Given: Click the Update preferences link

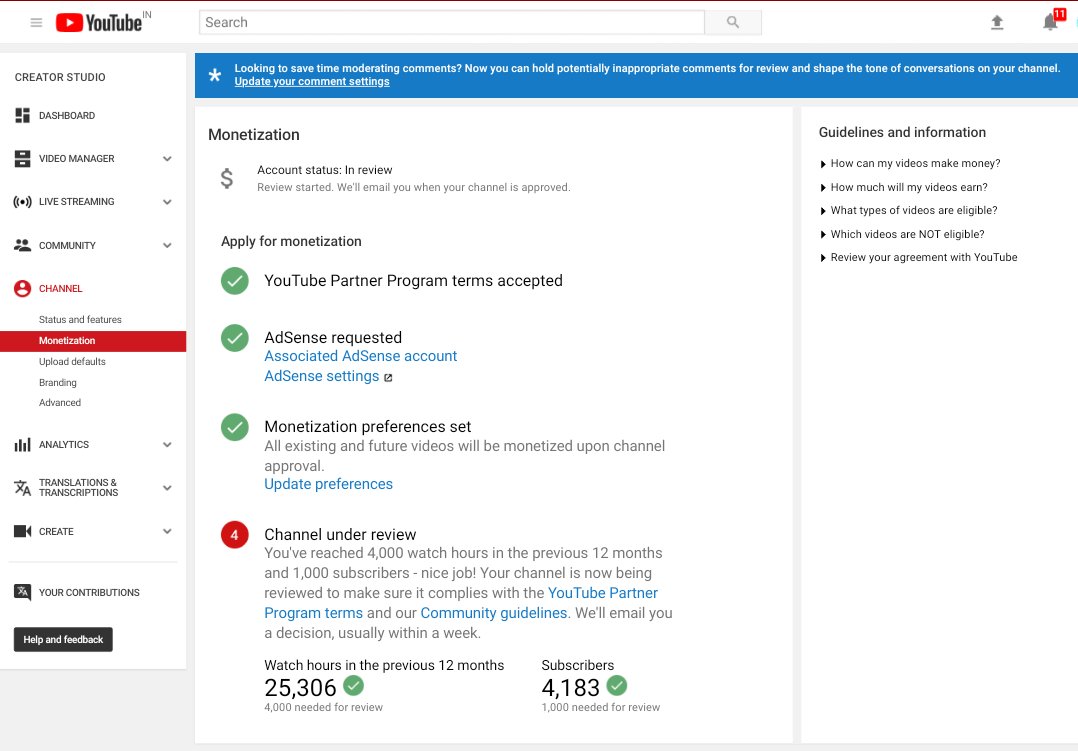Looking at the screenshot, I should [x=329, y=484].
